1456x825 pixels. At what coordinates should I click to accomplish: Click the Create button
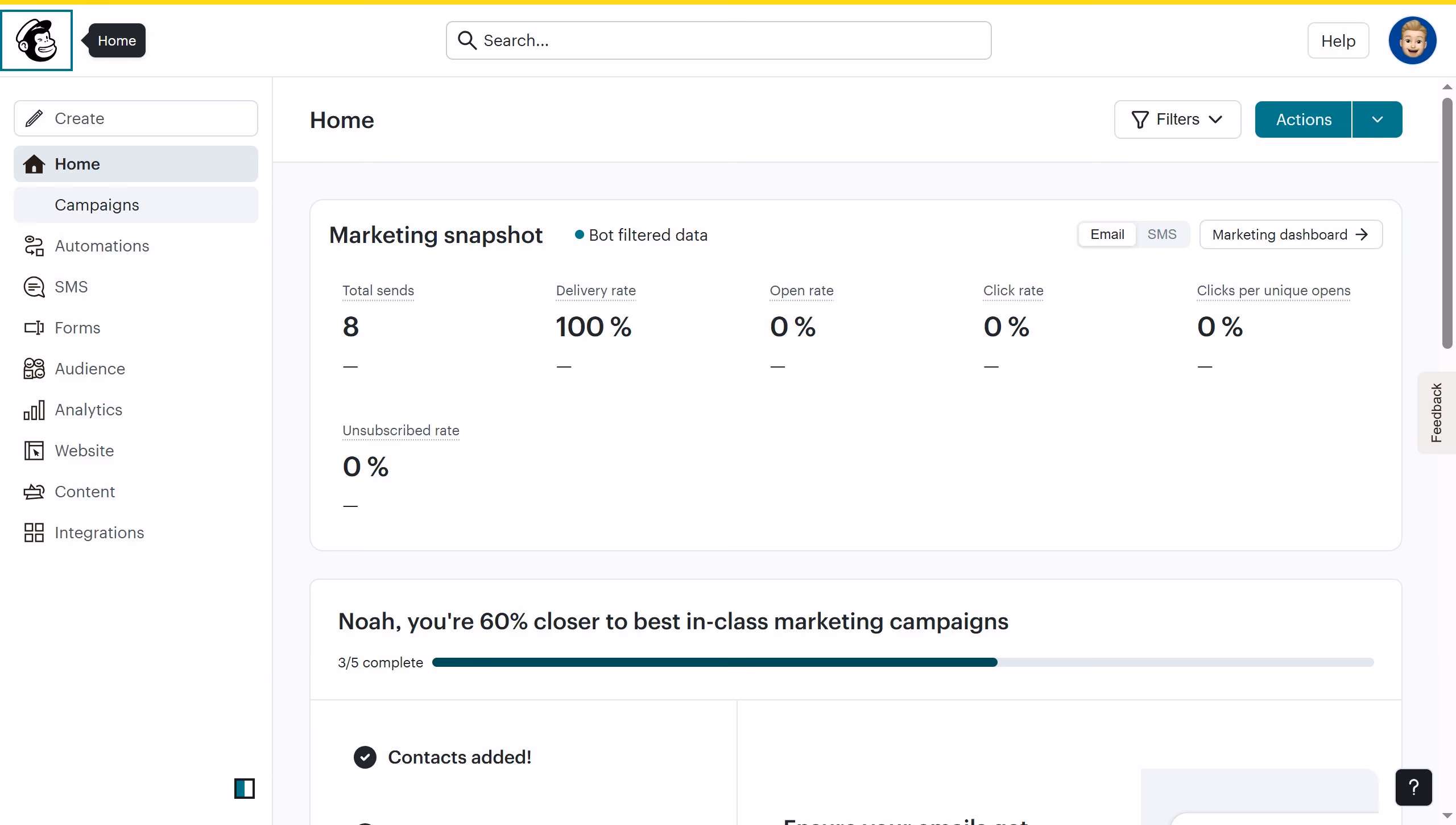135,118
